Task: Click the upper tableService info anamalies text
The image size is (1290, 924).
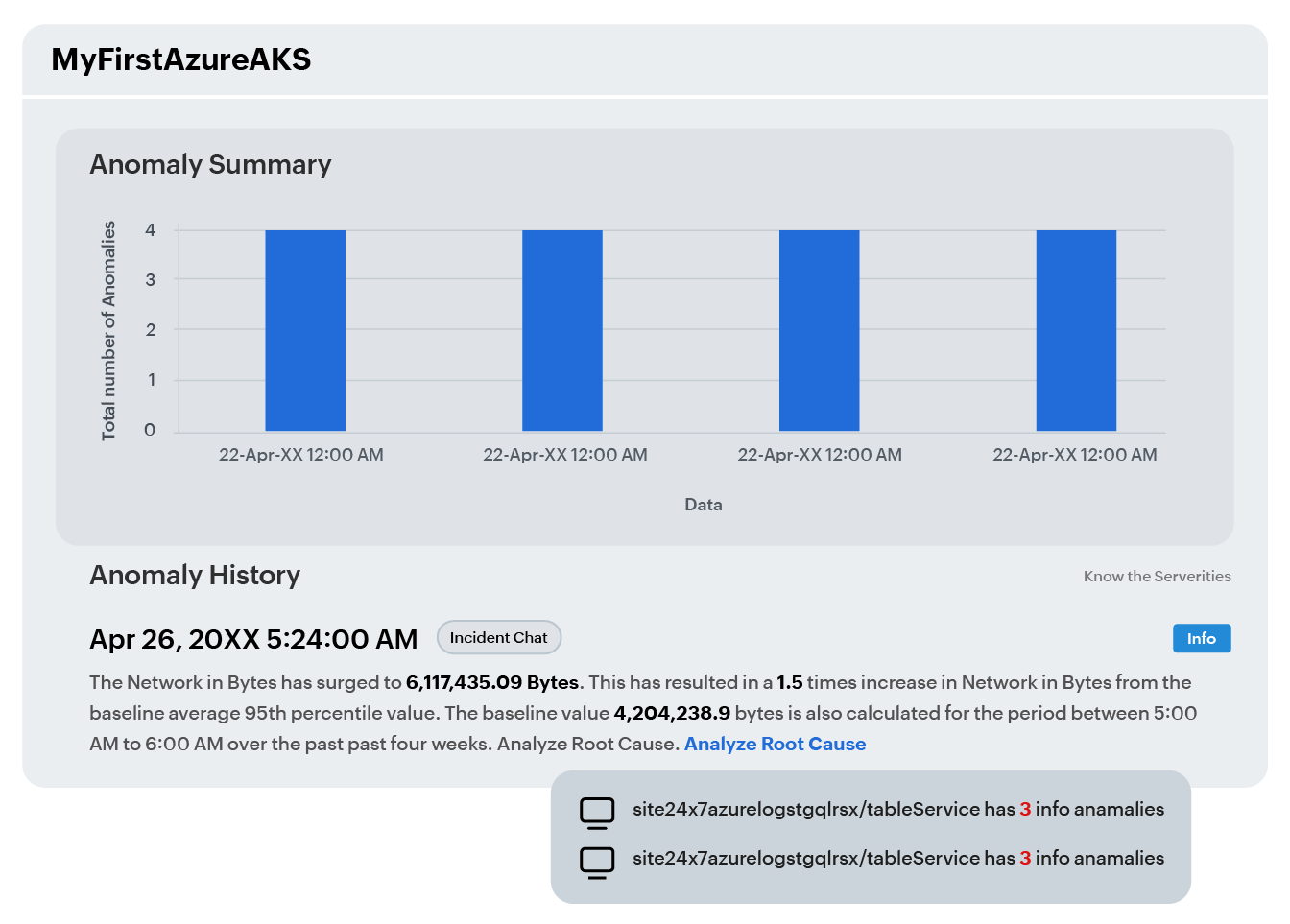Action: click(x=898, y=810)
